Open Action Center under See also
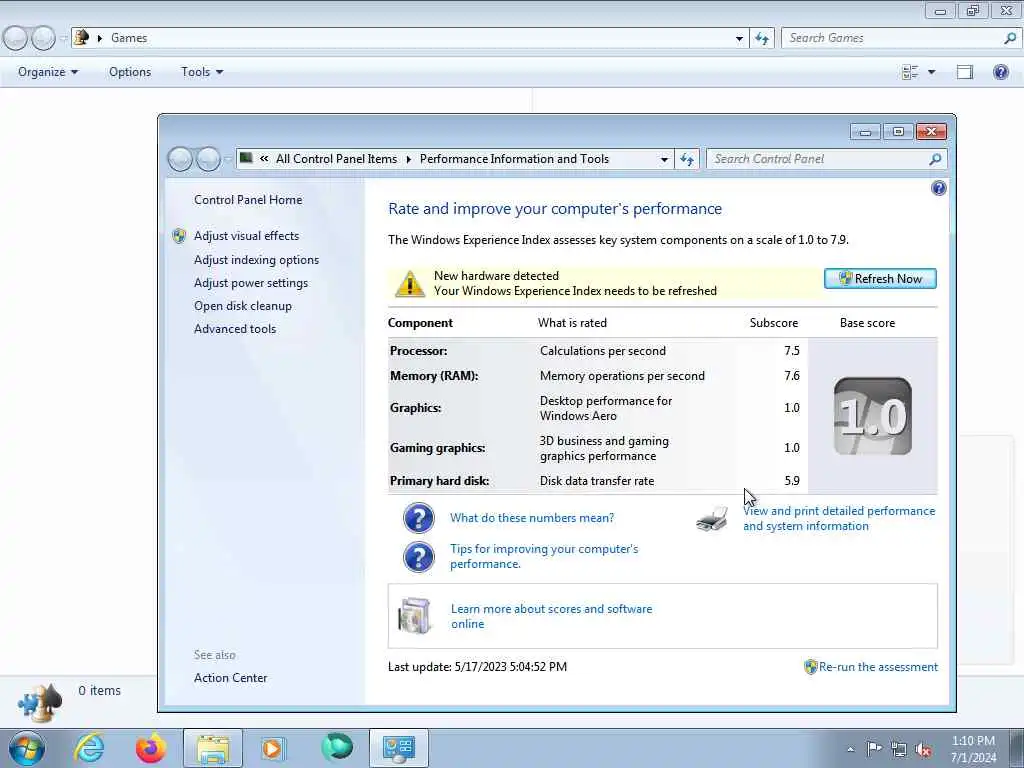 [x=230, y=678]
